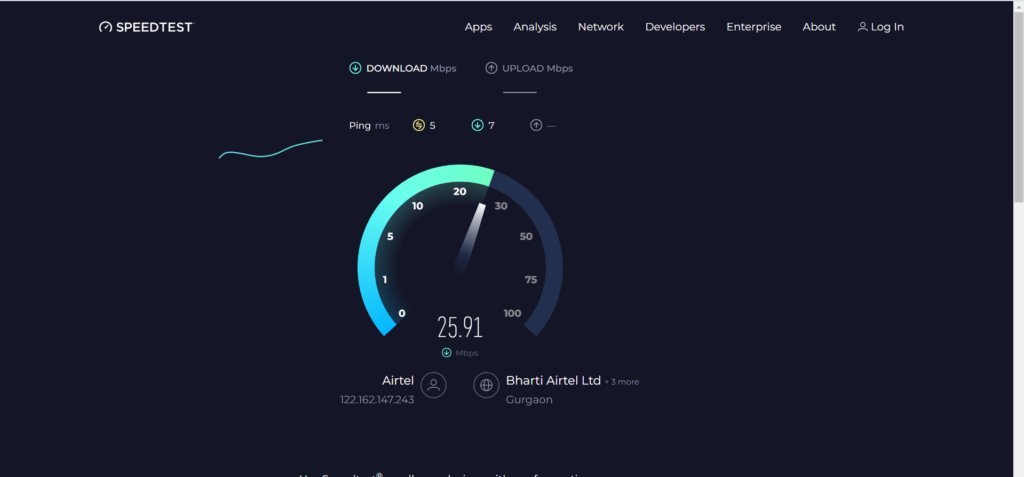Click the download arrow icon beside DOWNLOAD
1024x477 pixels.
355,68
